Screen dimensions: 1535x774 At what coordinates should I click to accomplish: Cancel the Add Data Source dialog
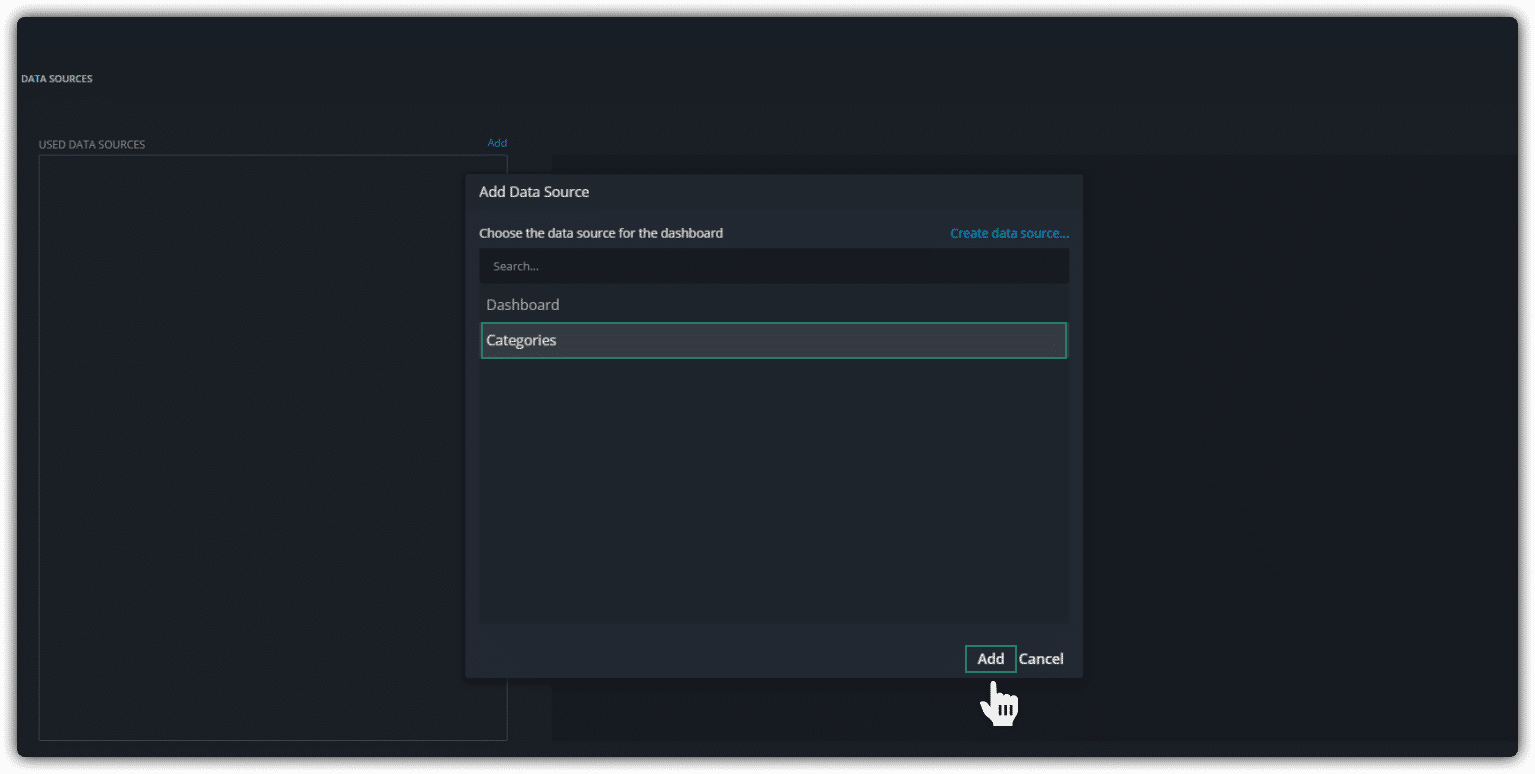pos(1041,658)
